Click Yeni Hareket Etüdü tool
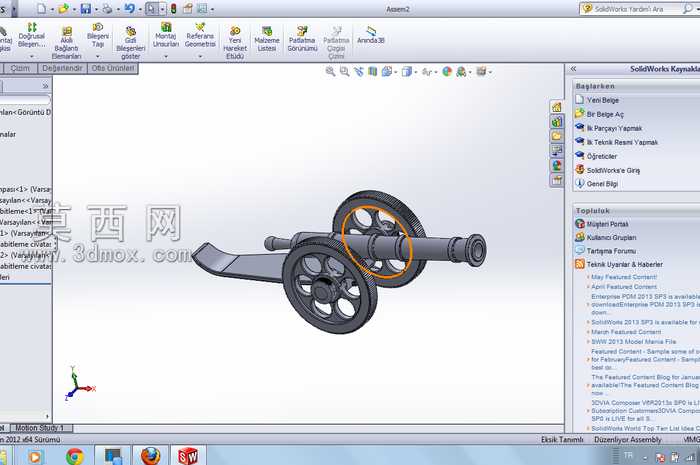The width and height of the screenshot is (700, 465). 235,43
